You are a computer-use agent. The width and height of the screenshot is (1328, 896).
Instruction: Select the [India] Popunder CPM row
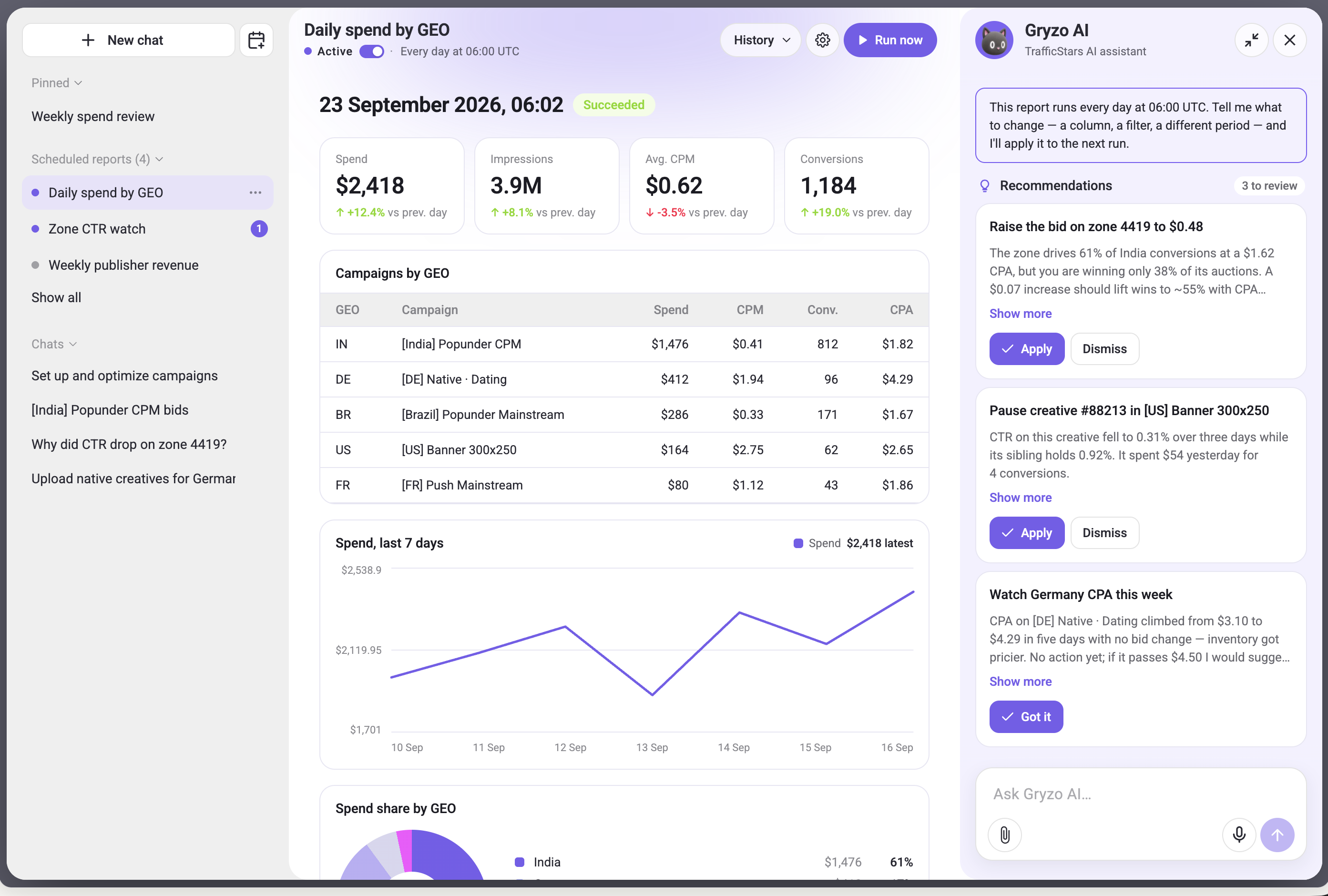coord(624,344)
